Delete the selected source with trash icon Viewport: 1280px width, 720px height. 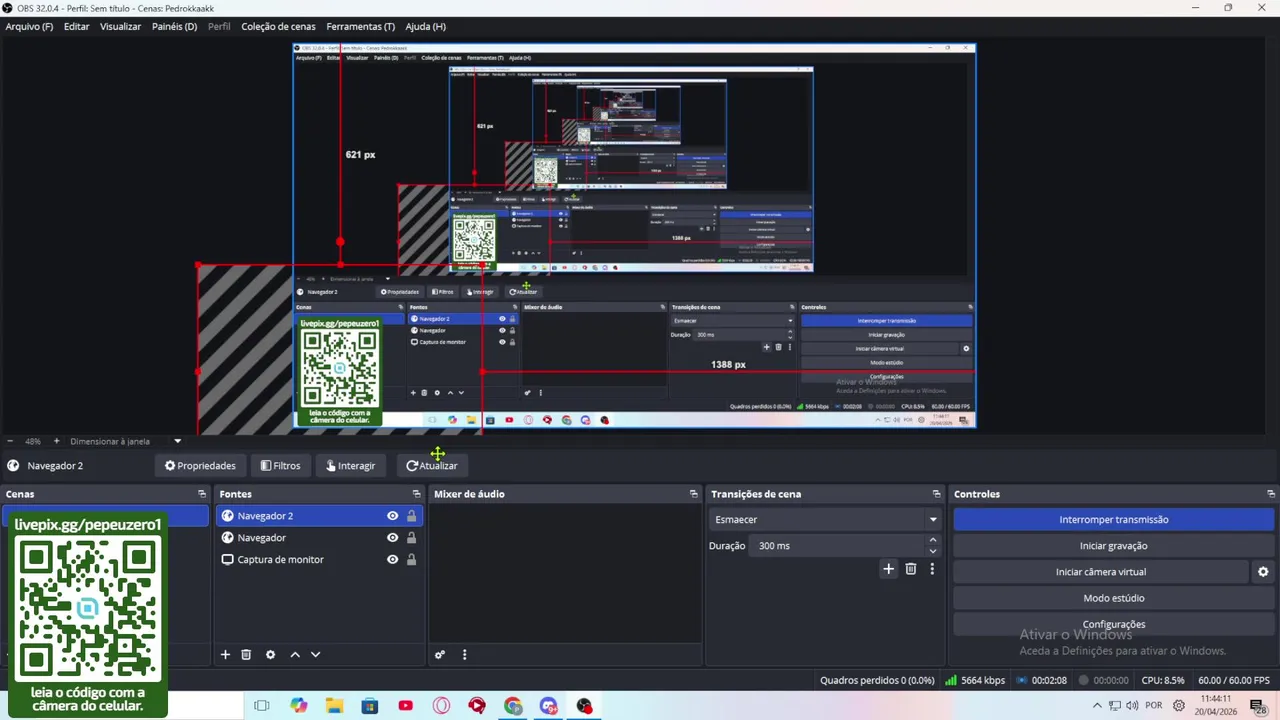click(246, 655)
